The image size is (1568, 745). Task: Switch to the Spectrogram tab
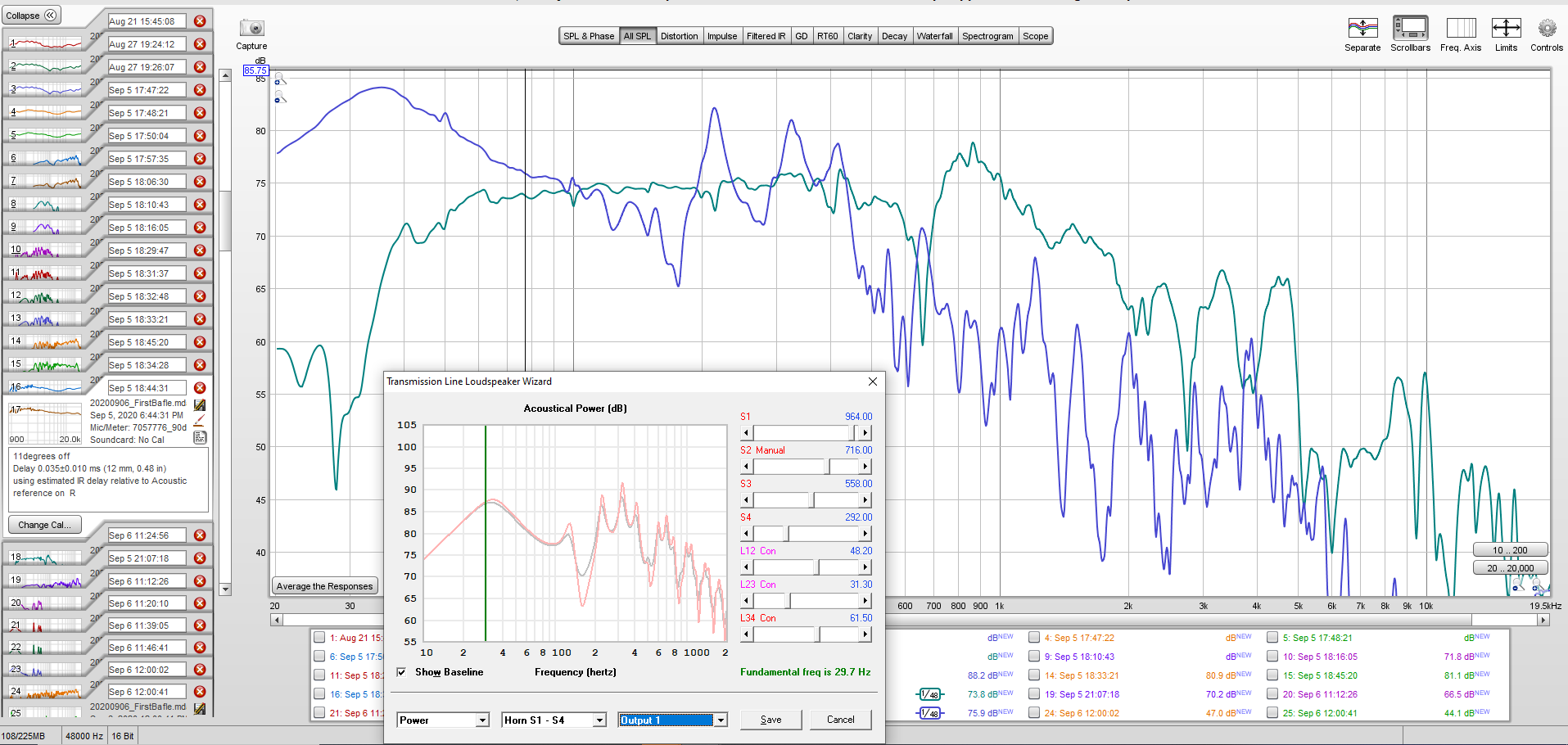click(x=987, y=36)
